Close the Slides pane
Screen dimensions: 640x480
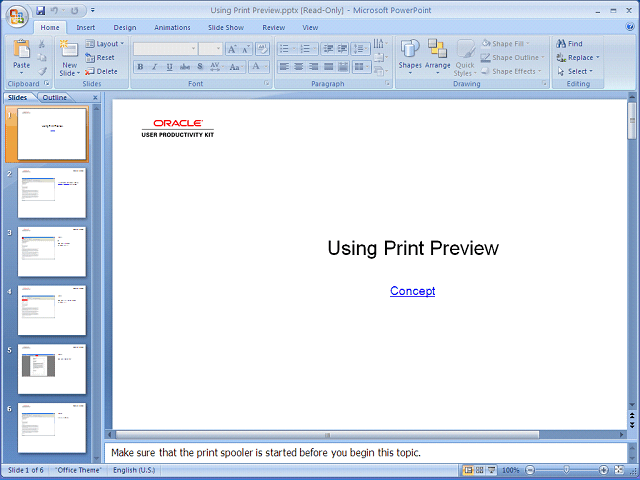95,98
